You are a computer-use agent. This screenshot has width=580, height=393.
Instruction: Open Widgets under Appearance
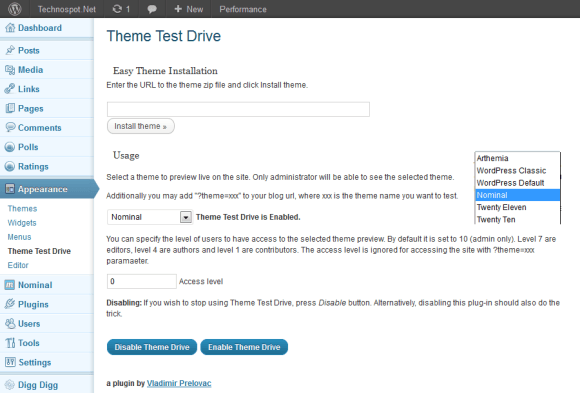(22, 223)
